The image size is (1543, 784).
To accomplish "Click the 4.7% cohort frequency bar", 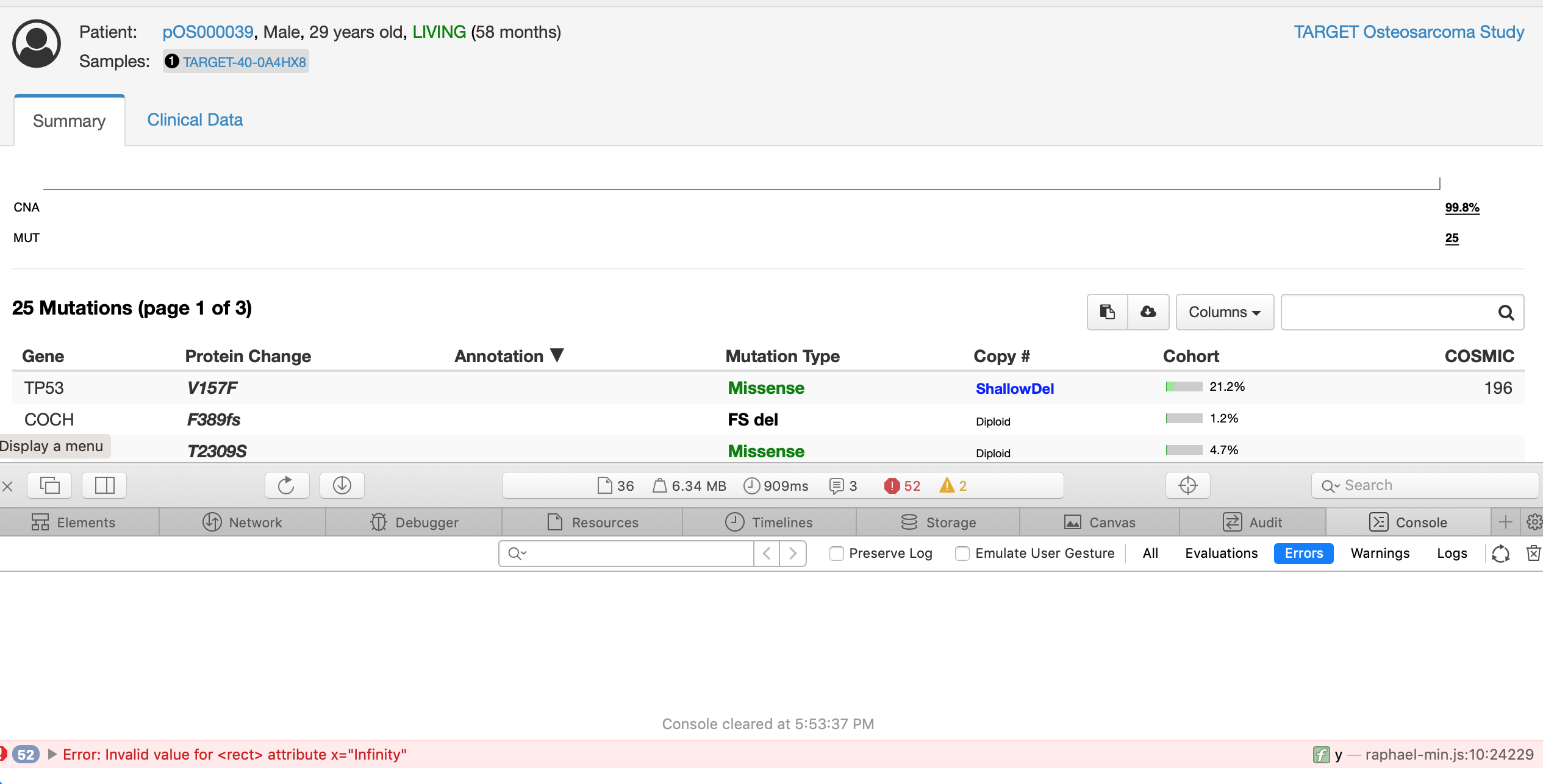I will click(x=1184, y=450).
